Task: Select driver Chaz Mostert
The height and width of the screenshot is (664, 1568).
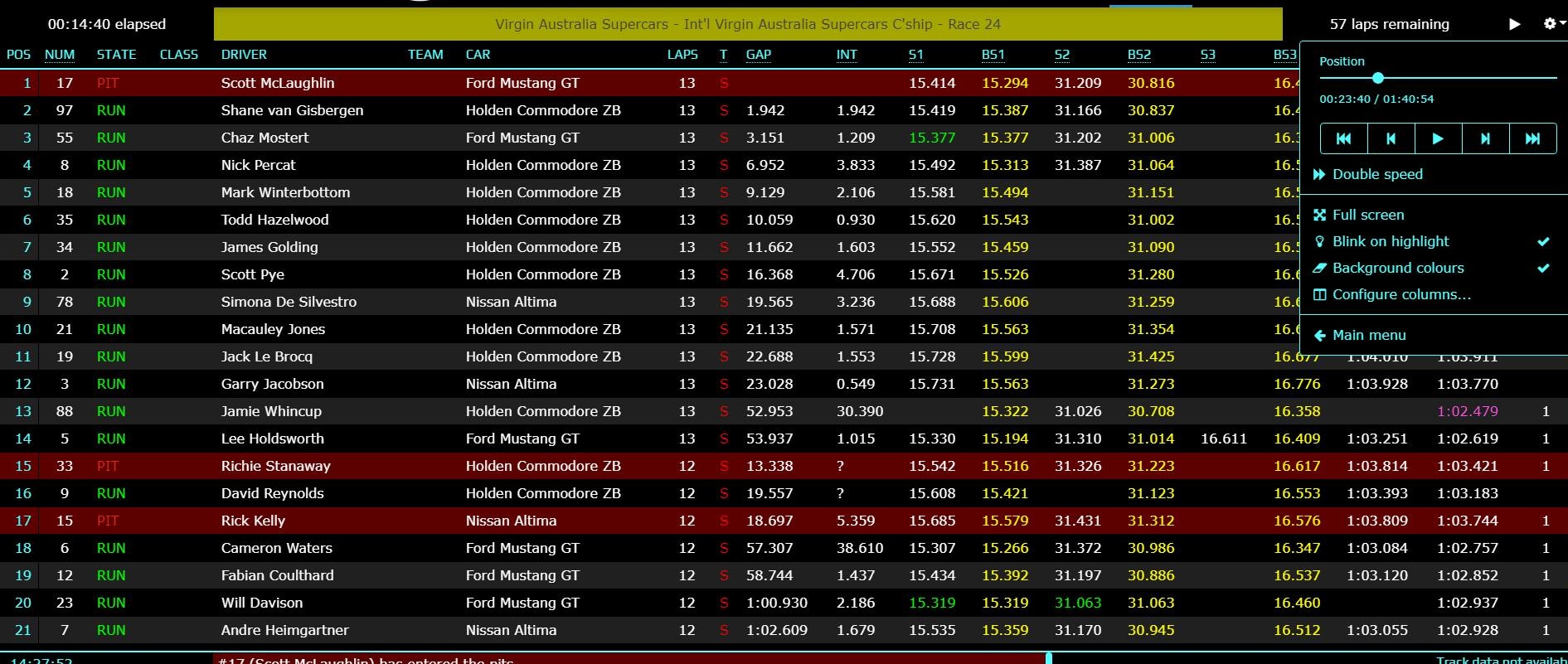Action: click(265, 138)
